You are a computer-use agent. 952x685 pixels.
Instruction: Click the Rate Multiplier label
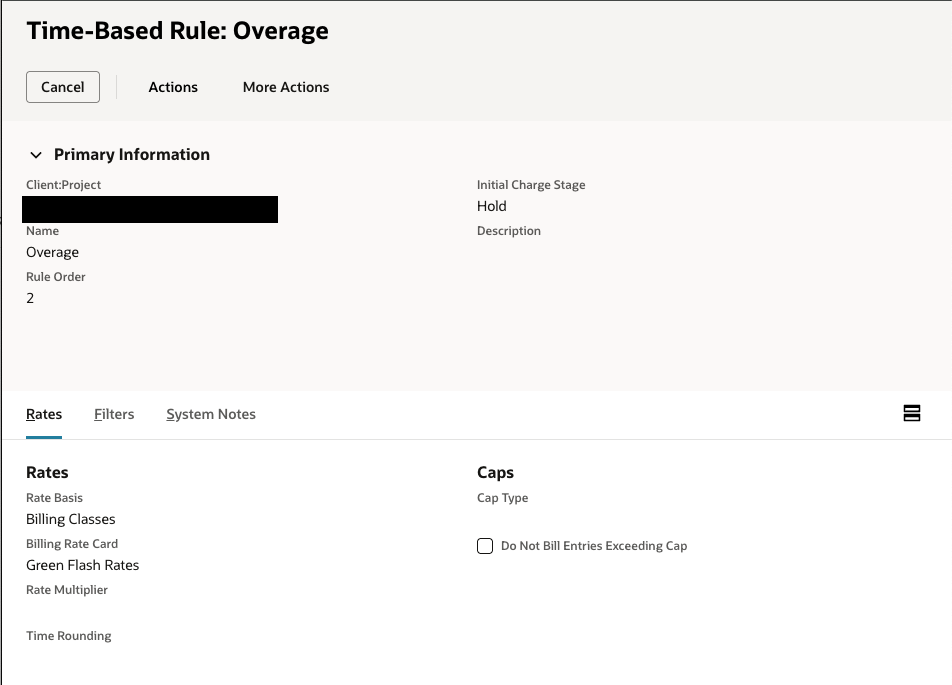[x=67, y=590]
